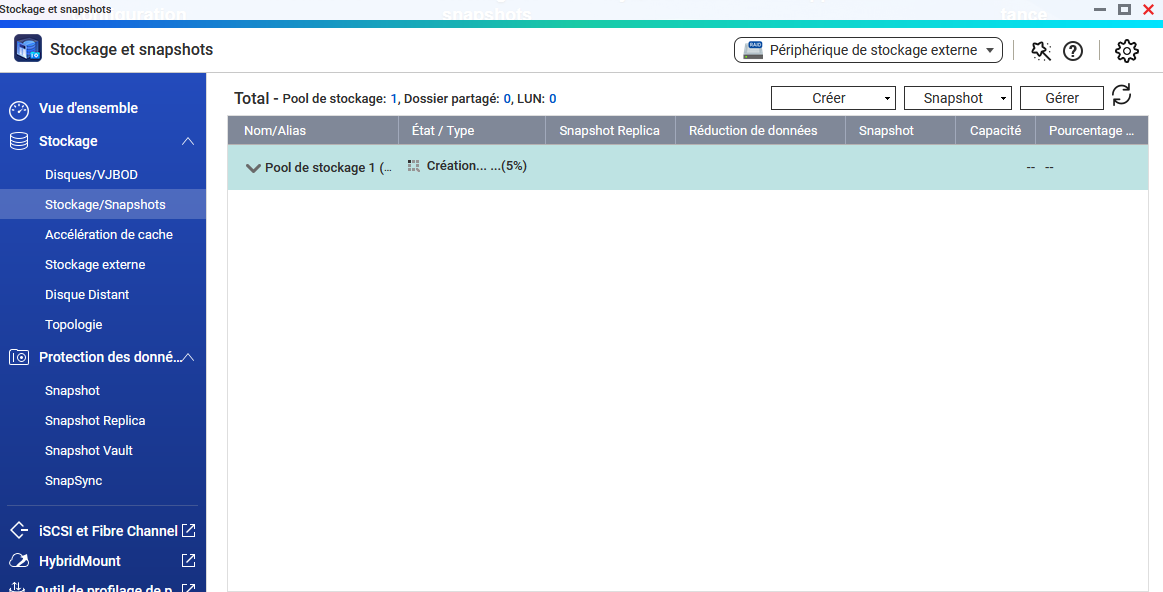
Task: Open the settings gear icon
Action: pos(1126,51)
